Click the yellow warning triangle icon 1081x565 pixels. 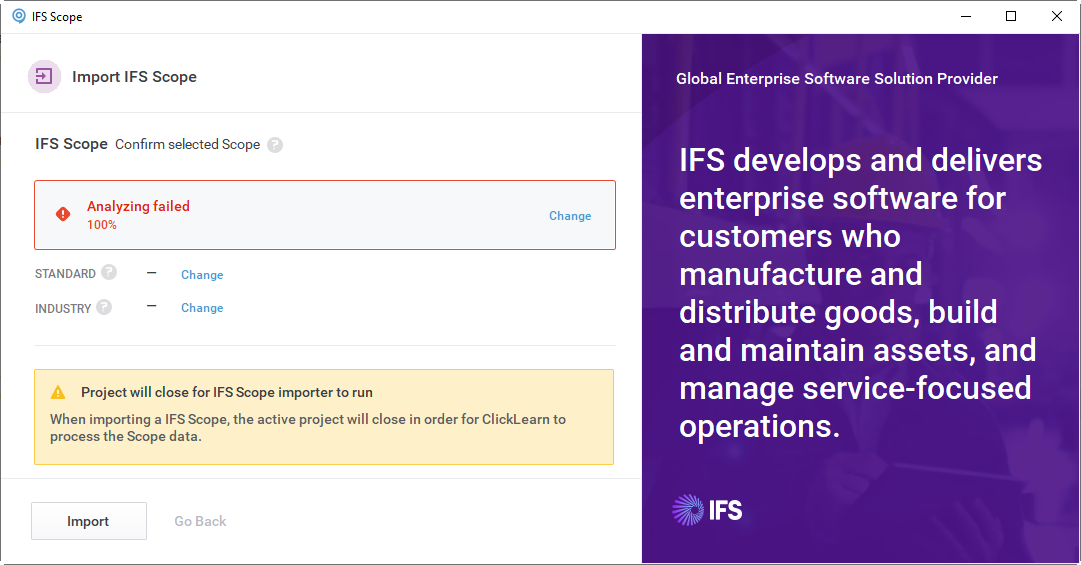click(x=58, y=392)
